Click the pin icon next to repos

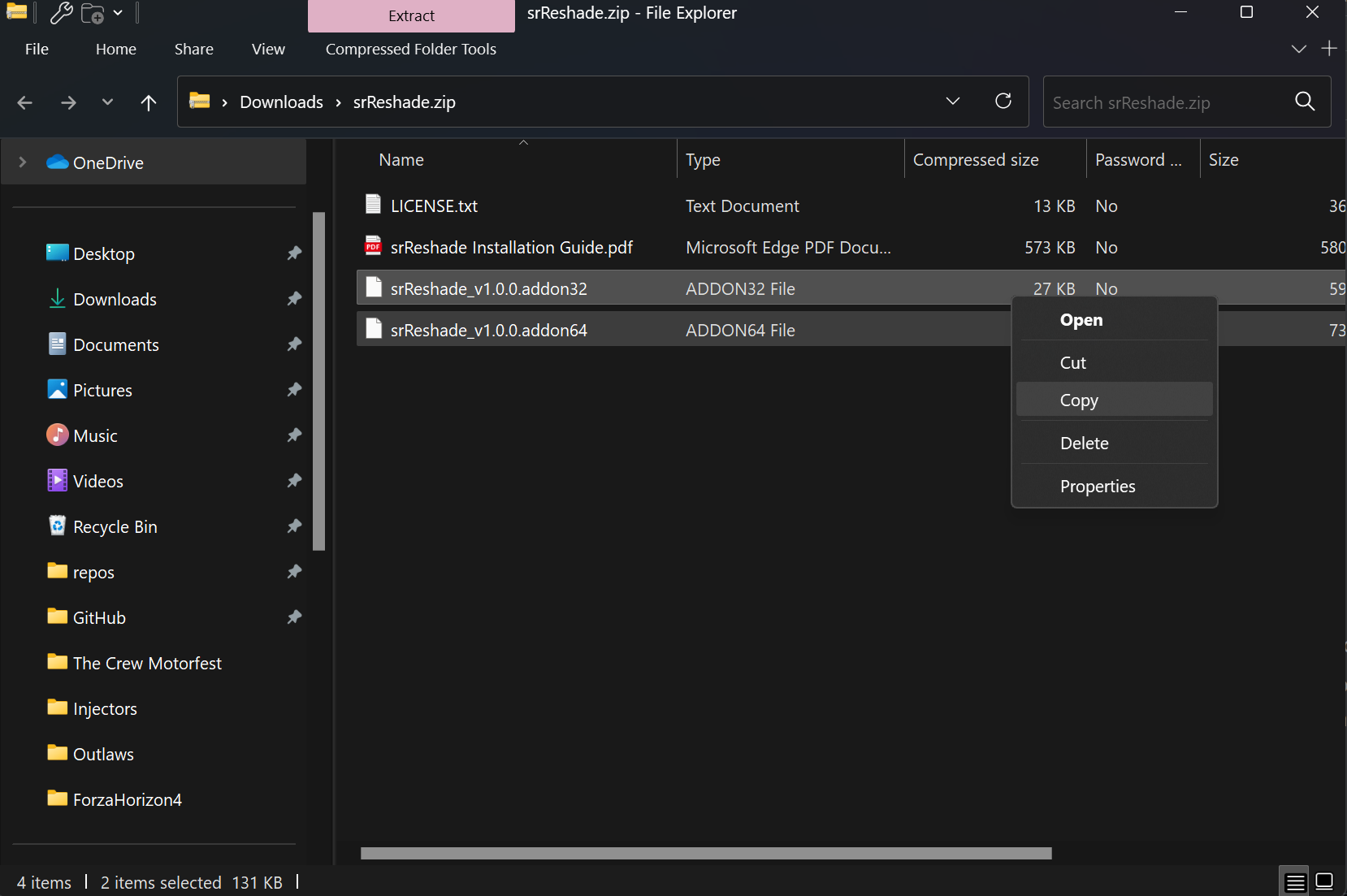[x=294, y=572]
